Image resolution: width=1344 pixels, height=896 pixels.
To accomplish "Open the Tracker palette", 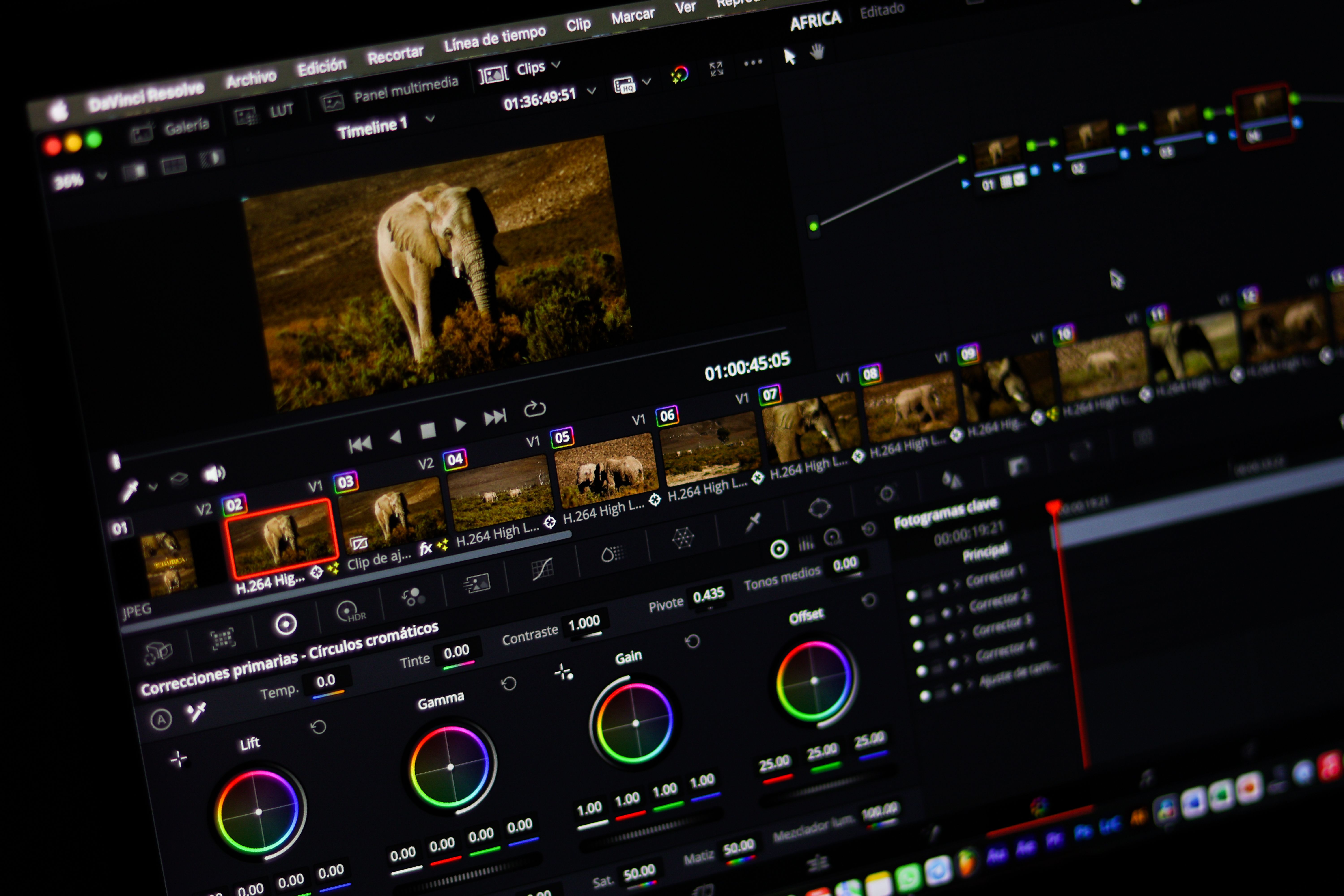I will 886,493.
